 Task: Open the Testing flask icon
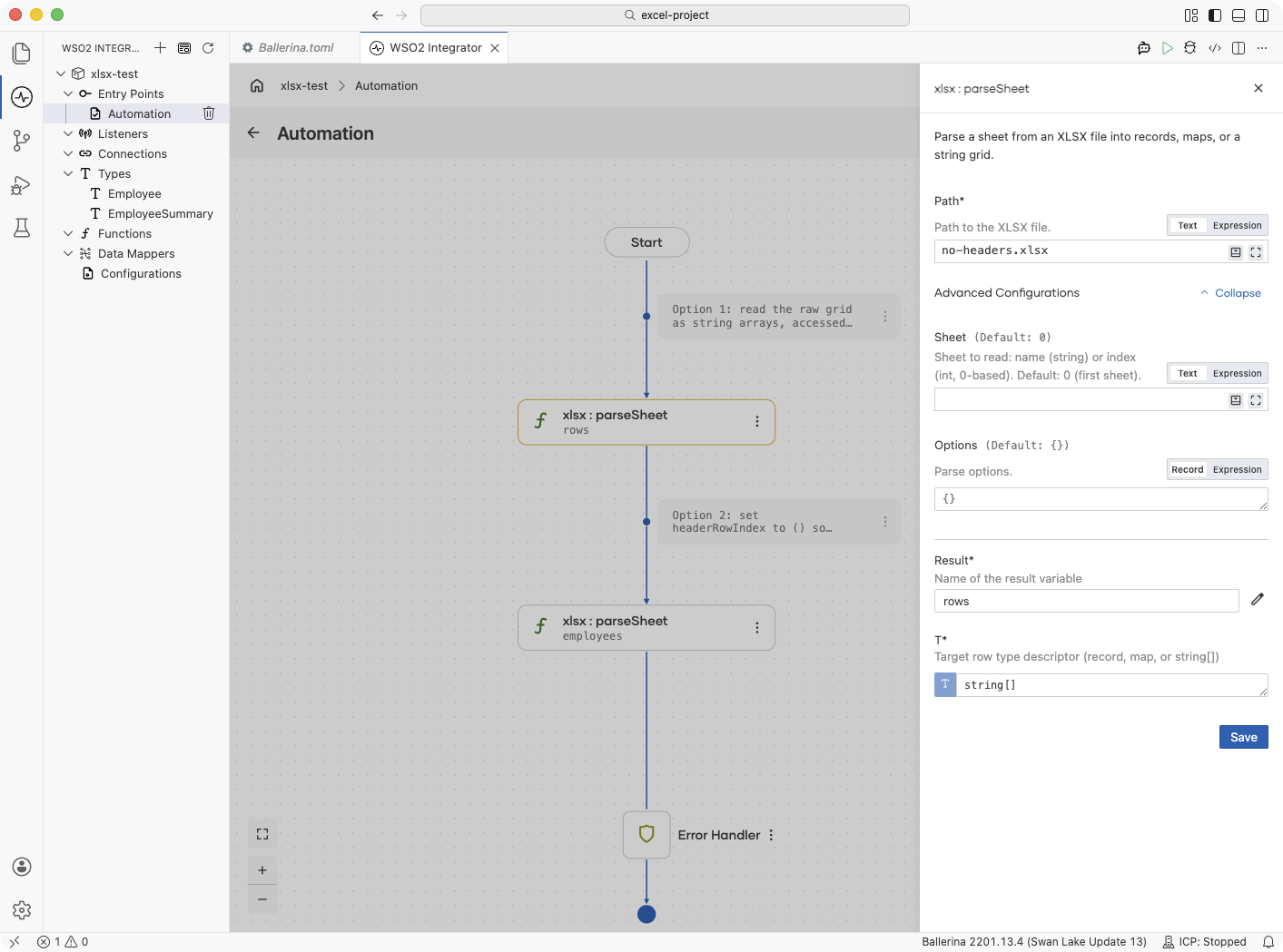point(22,228)
